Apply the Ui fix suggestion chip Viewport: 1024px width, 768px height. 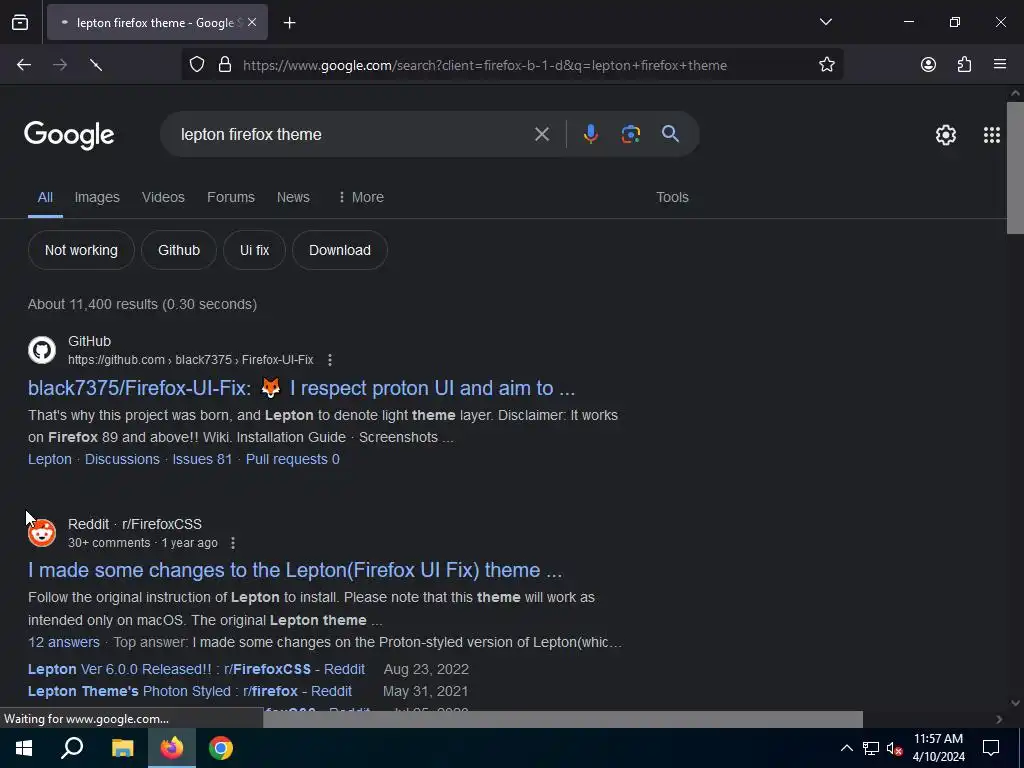[x=254, y=250]
